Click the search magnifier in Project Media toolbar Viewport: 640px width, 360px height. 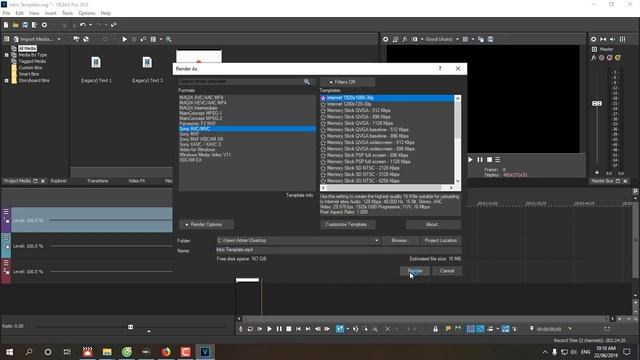[169, 39]
